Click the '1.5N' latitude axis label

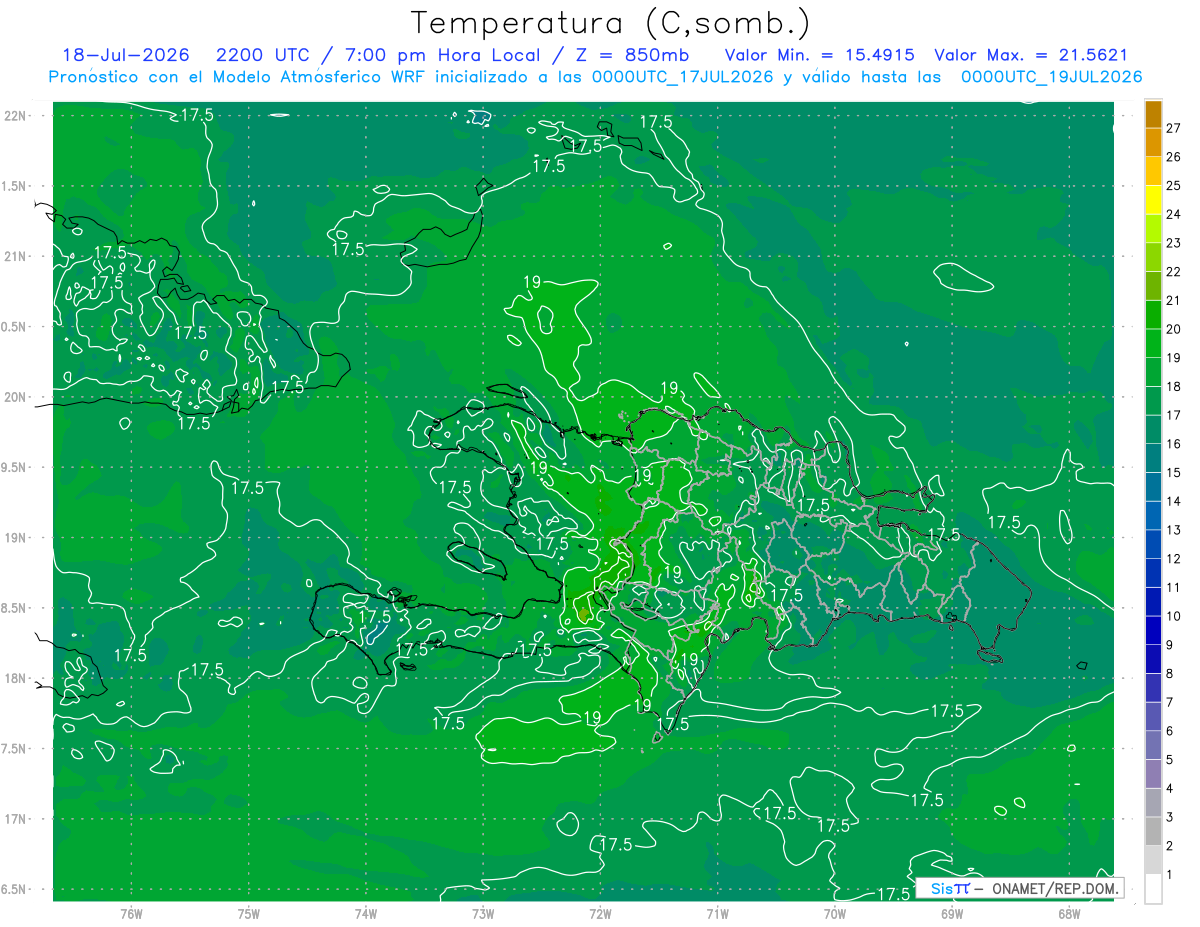pyautogui.click(x=14, y=186)
